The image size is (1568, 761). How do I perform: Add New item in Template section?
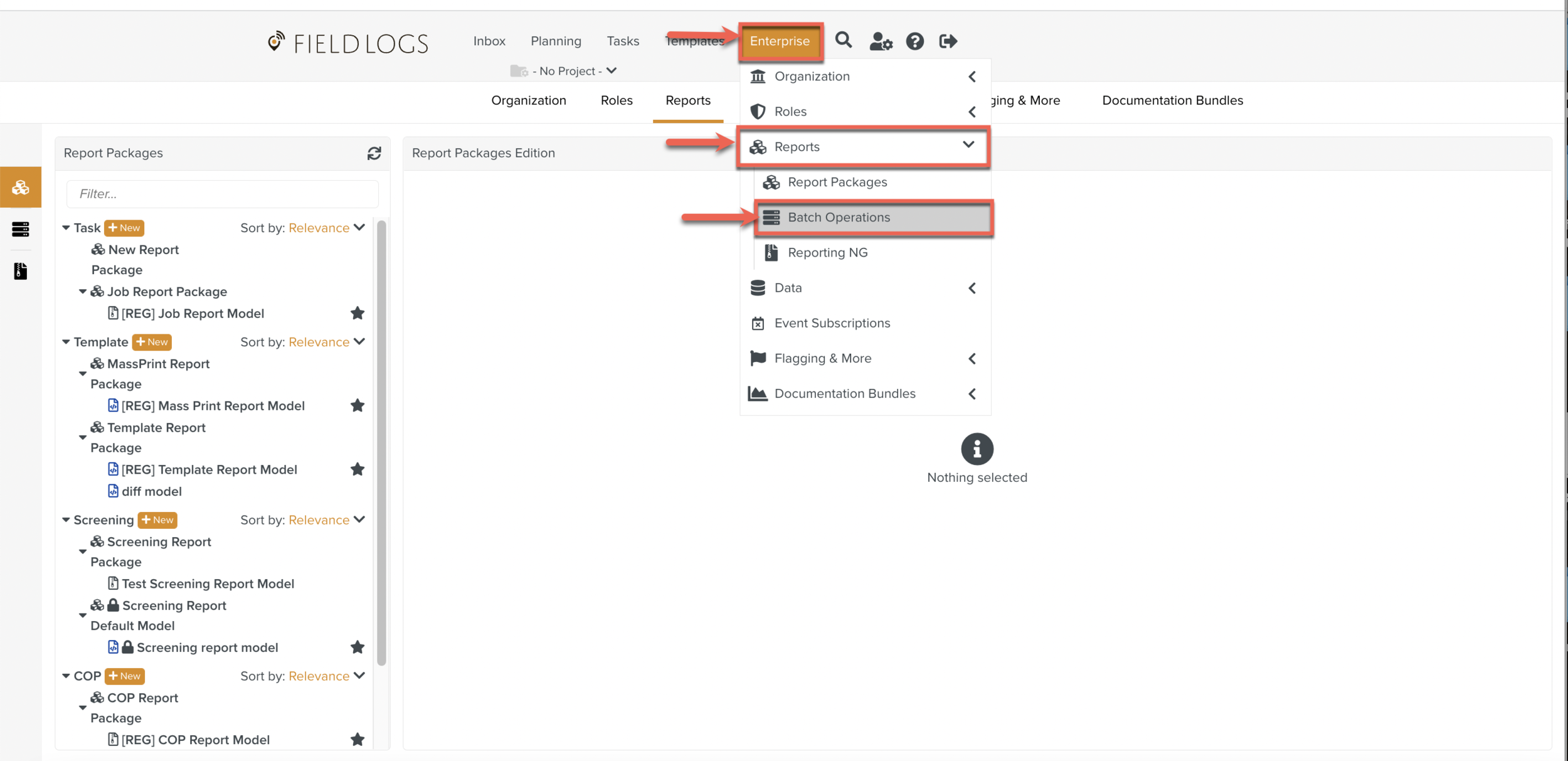tap(152, 342)
